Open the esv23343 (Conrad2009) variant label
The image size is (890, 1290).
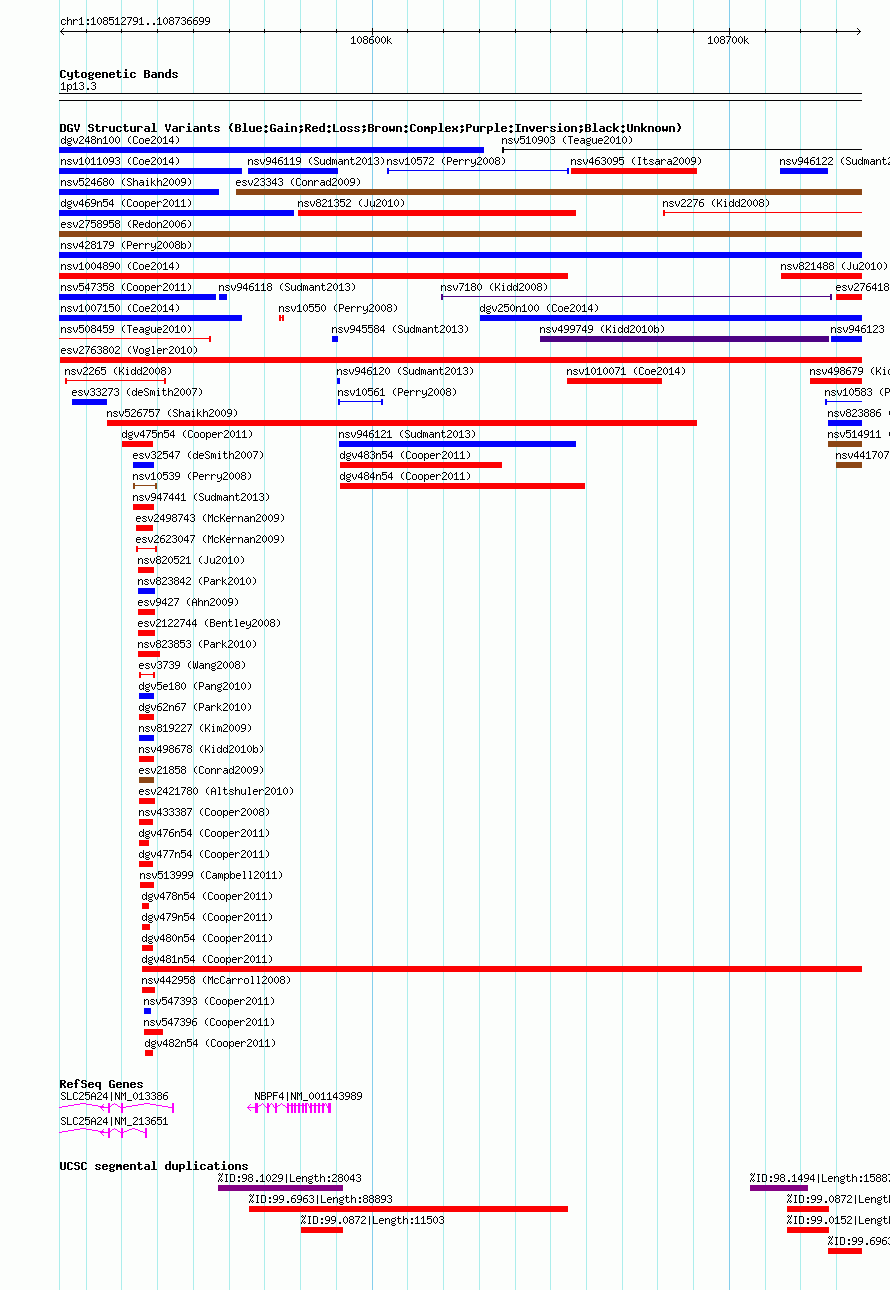(298, 182)
